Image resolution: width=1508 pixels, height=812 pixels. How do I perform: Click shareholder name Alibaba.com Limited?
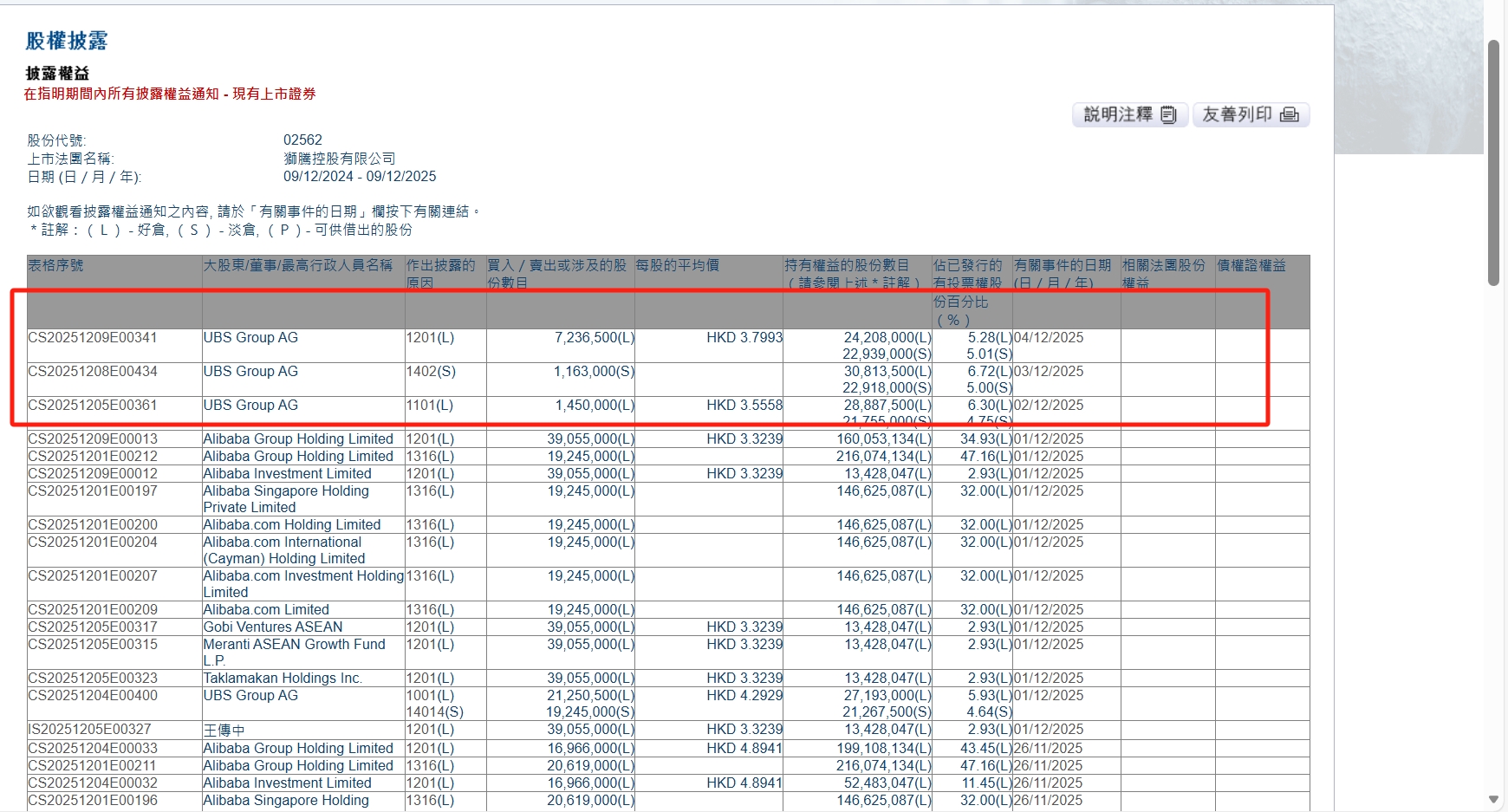click(x=266, y=609)
